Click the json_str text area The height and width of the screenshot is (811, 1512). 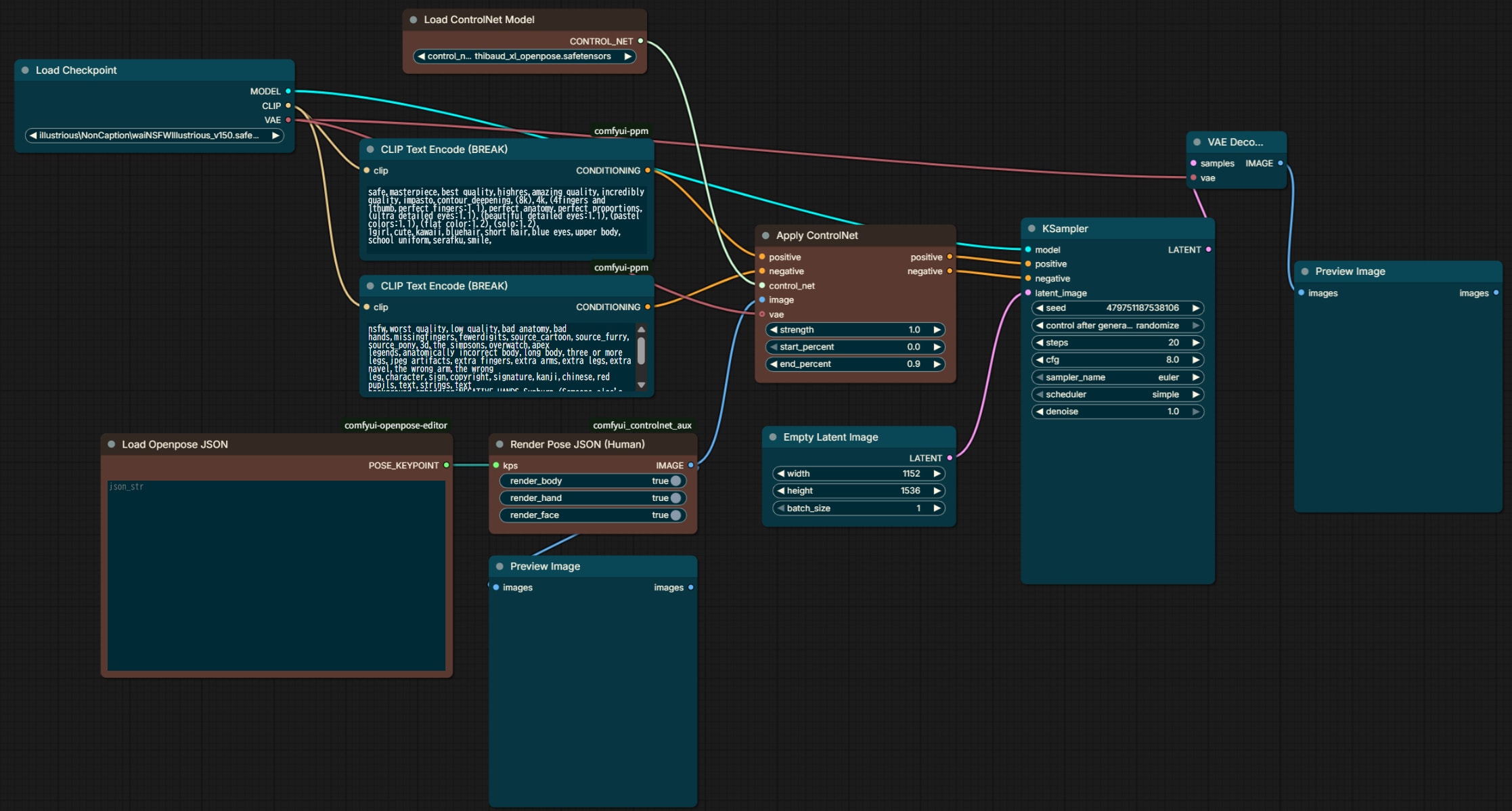pos(276,575)
